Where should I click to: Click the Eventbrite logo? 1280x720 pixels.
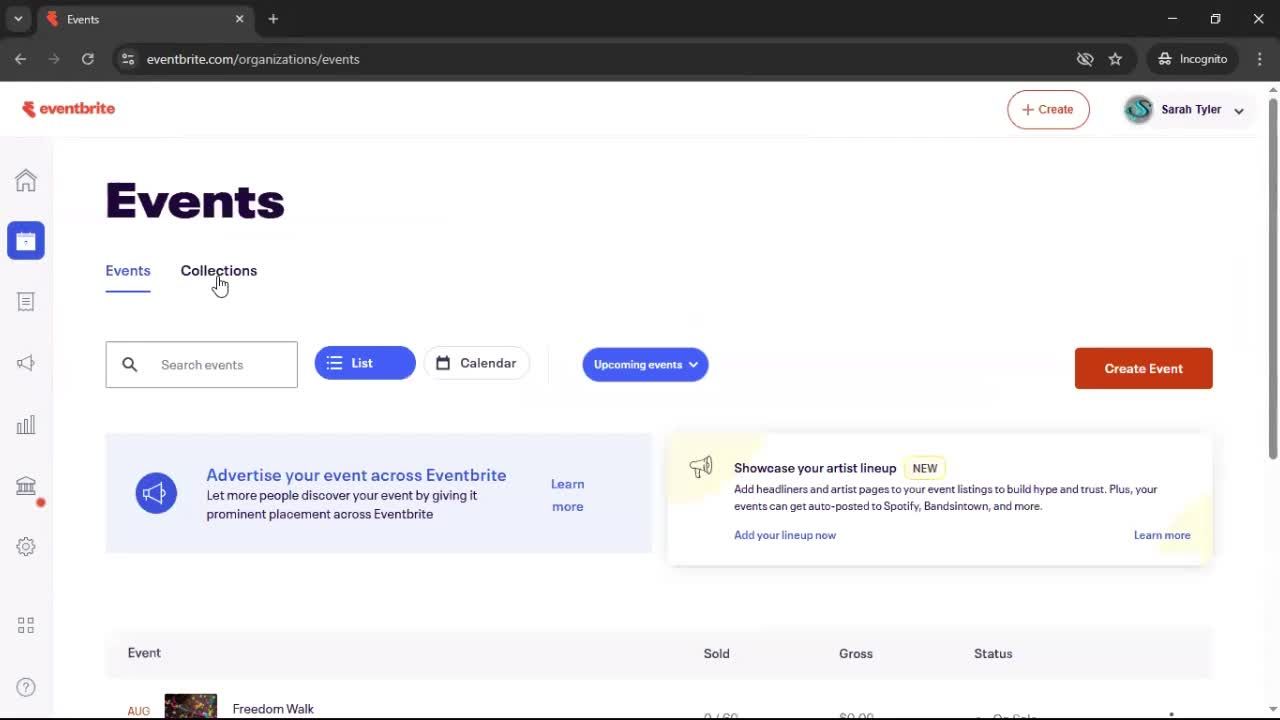tap(69, 109)
